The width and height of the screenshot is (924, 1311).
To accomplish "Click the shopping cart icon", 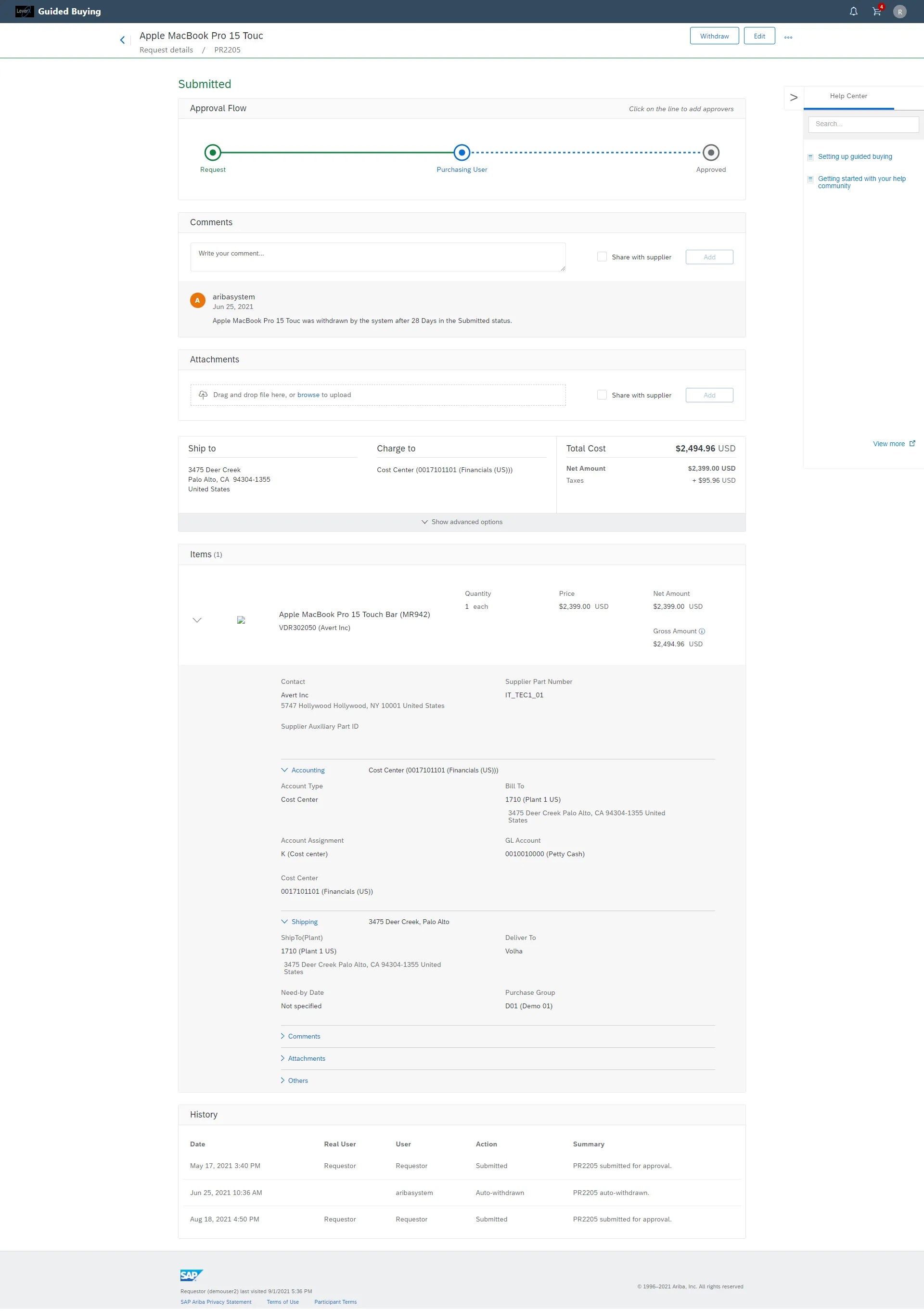I will [877, 12].
